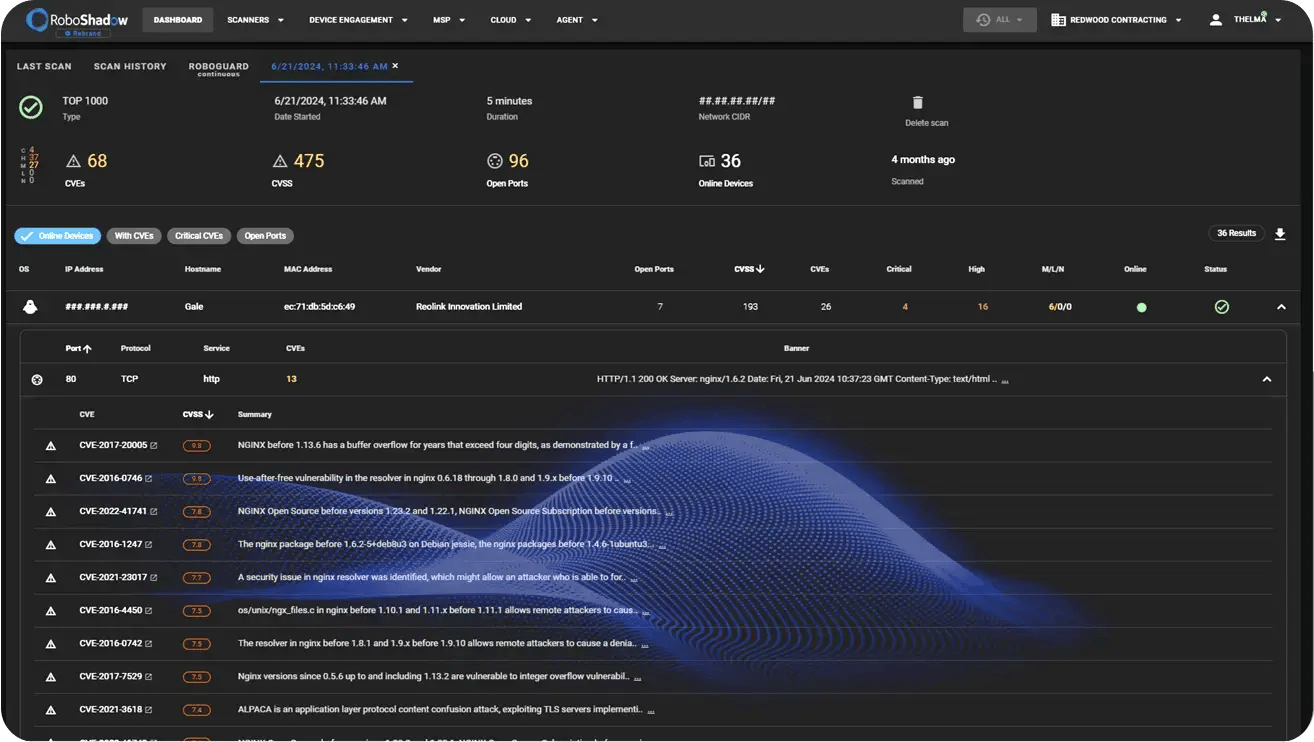Click the port 80 globe service icon
The image size is (1314, 742).
(37, 380)
